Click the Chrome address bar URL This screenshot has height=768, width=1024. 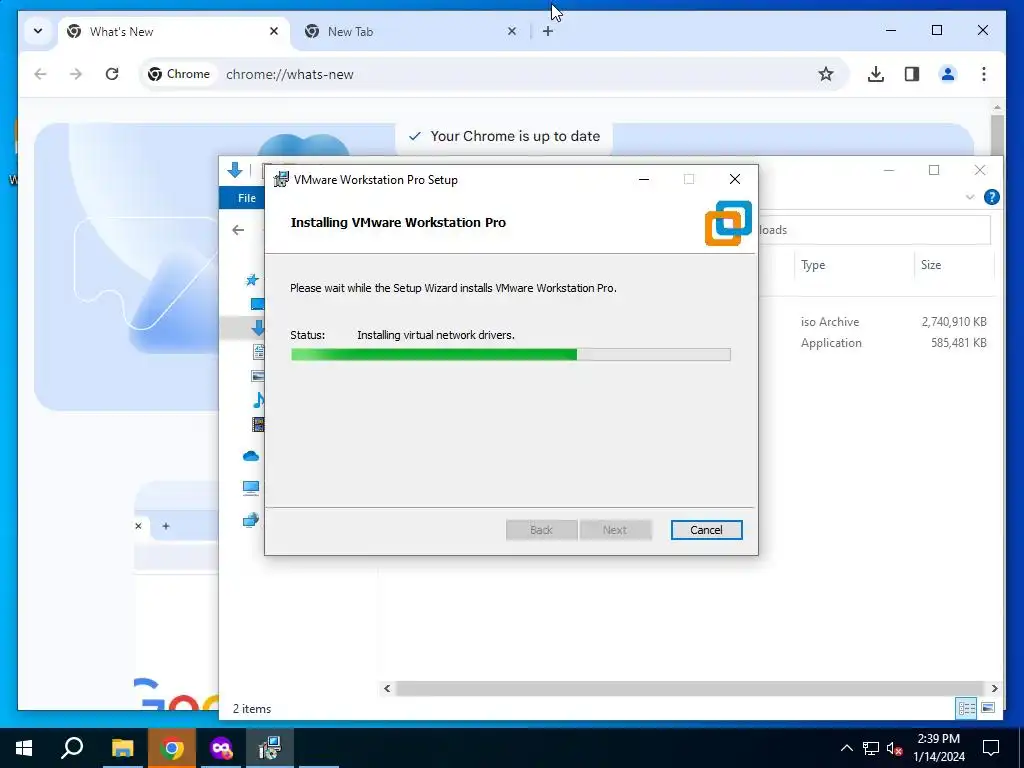289,74
